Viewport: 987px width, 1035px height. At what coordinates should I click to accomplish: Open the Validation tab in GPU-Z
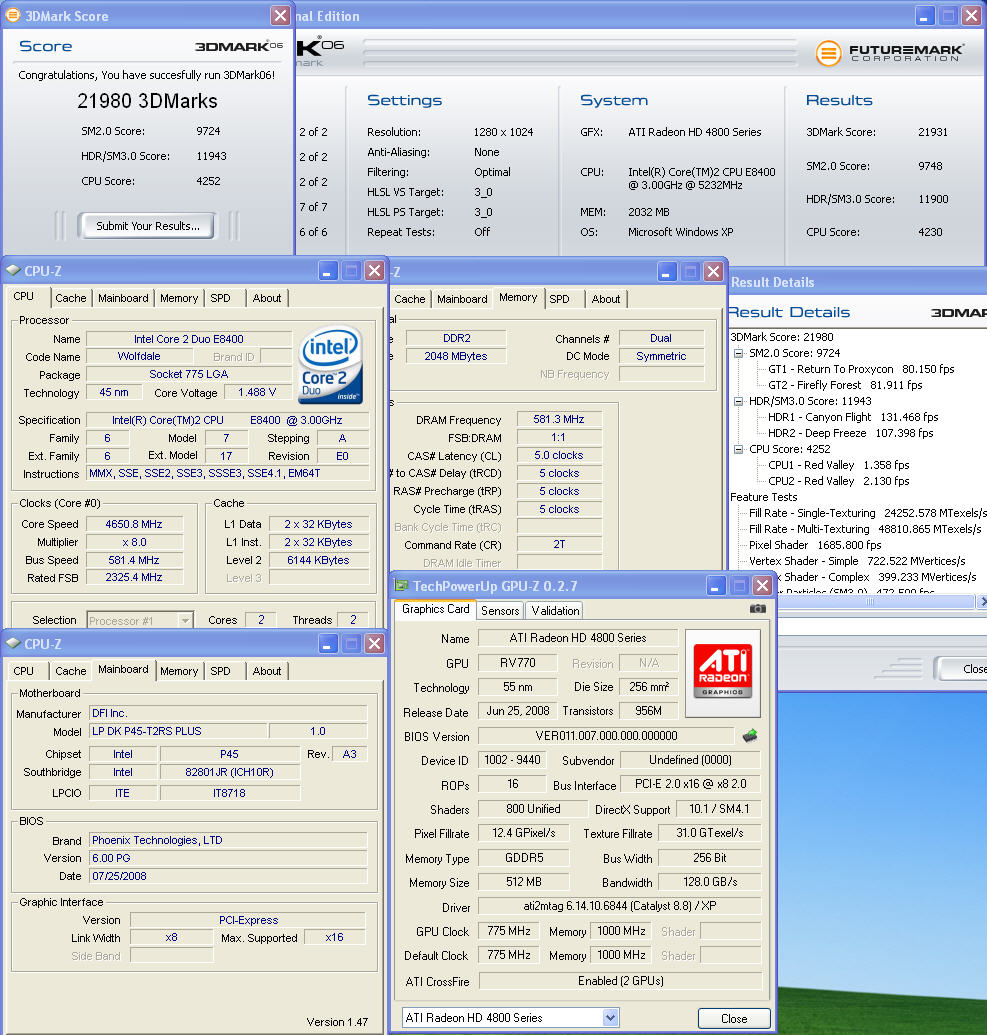(x=555, y=610)
